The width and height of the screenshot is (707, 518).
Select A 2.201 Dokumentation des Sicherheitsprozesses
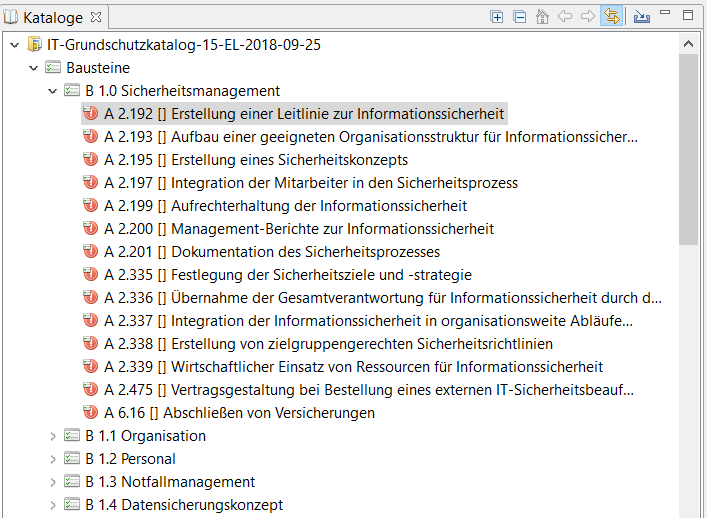point(272,252)
